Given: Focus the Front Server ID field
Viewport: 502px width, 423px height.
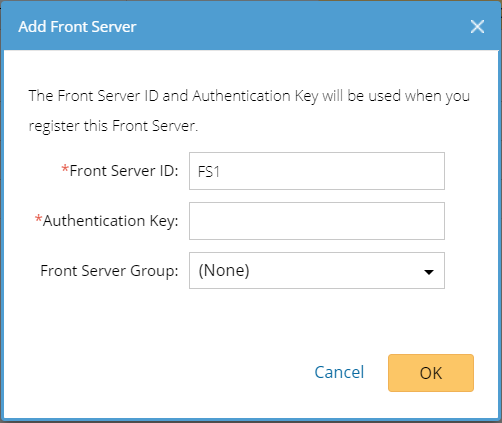Looking at the screenshot, I should pyautogui.click(x=317, y=171).
